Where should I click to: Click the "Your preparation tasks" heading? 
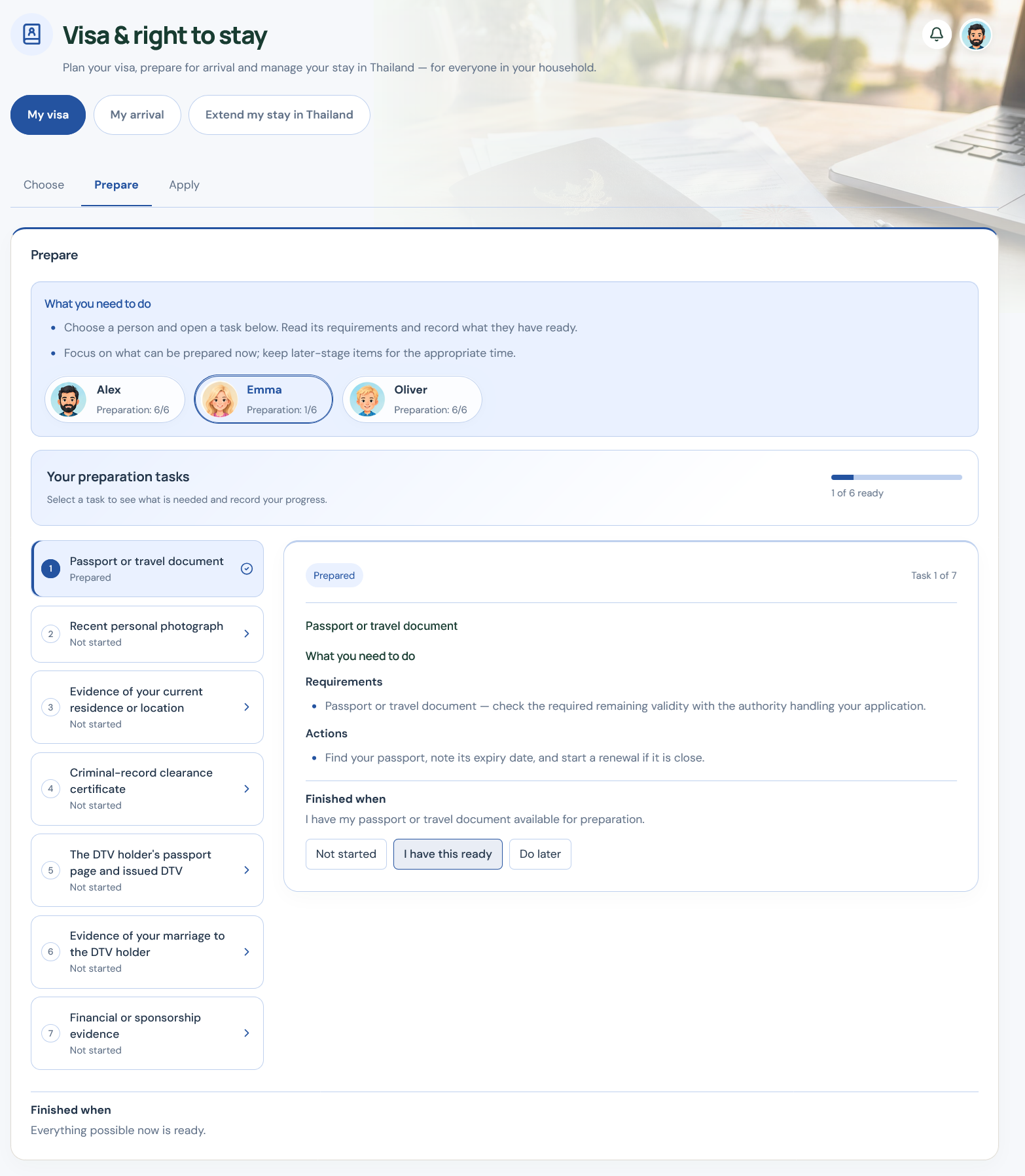point(118,477)
